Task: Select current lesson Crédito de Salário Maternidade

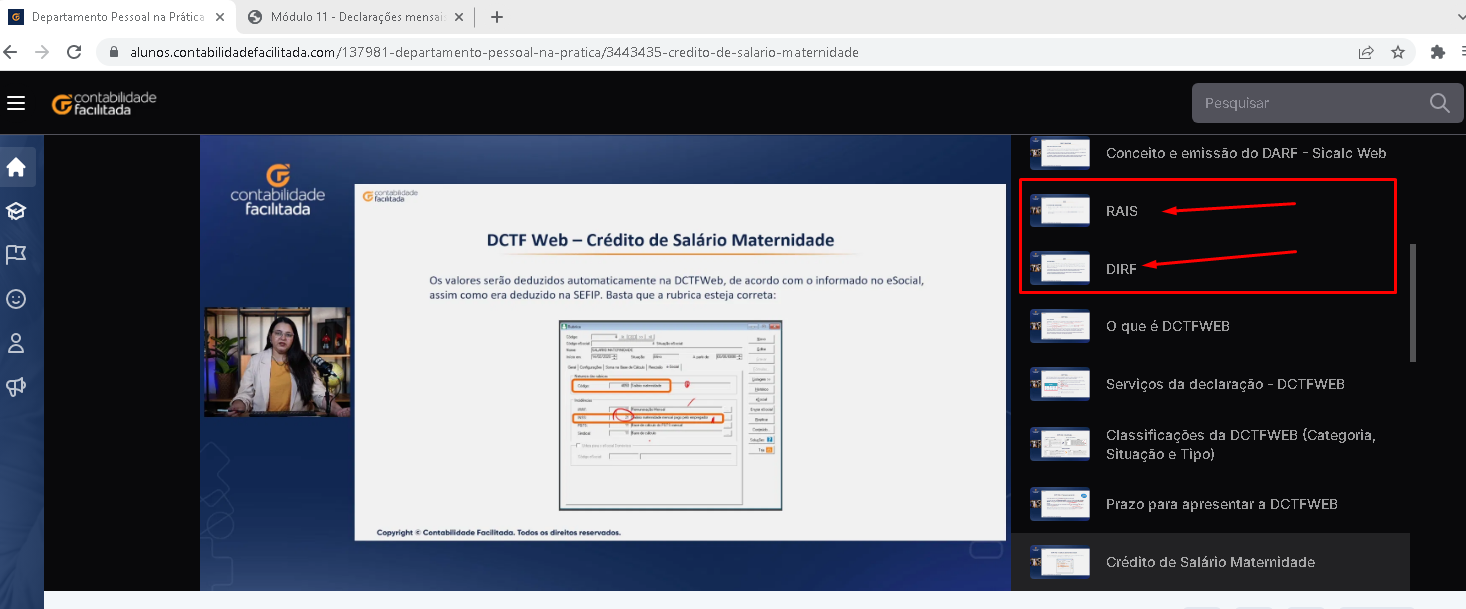Action: 1211,562
